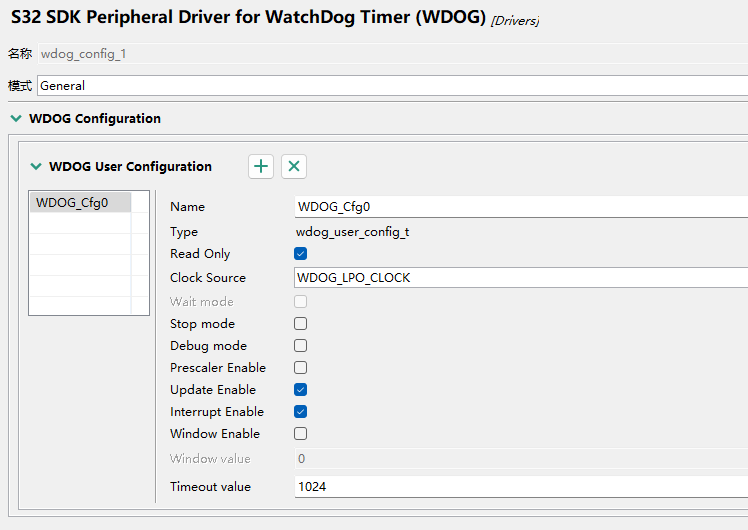Enable the Debug mode checkbox
This screenshot has width=748, height=530.
[x=300, y=346]
